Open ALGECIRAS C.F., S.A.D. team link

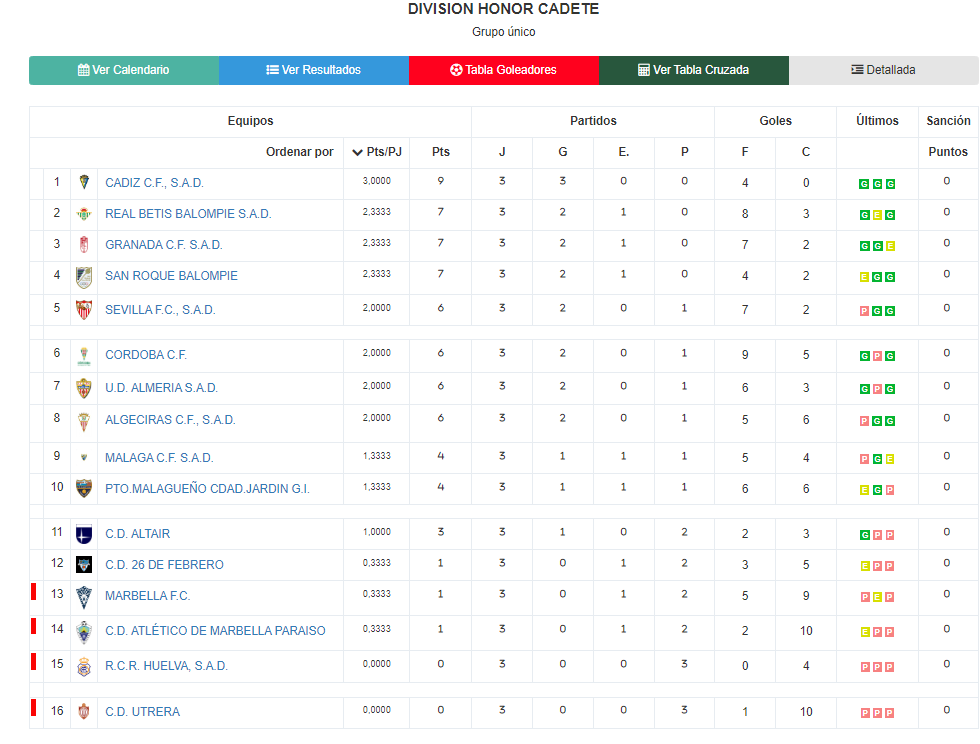(x=170, y=420)
